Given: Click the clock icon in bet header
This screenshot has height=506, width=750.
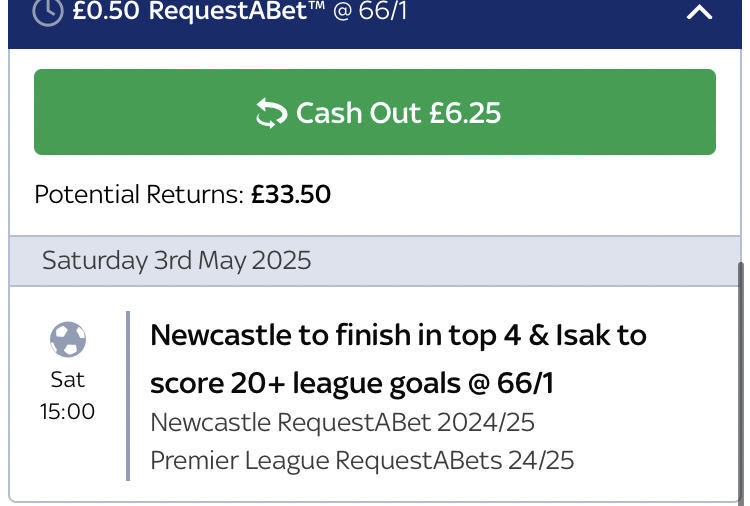Looking at the screenshot, I should pos(48,12).
